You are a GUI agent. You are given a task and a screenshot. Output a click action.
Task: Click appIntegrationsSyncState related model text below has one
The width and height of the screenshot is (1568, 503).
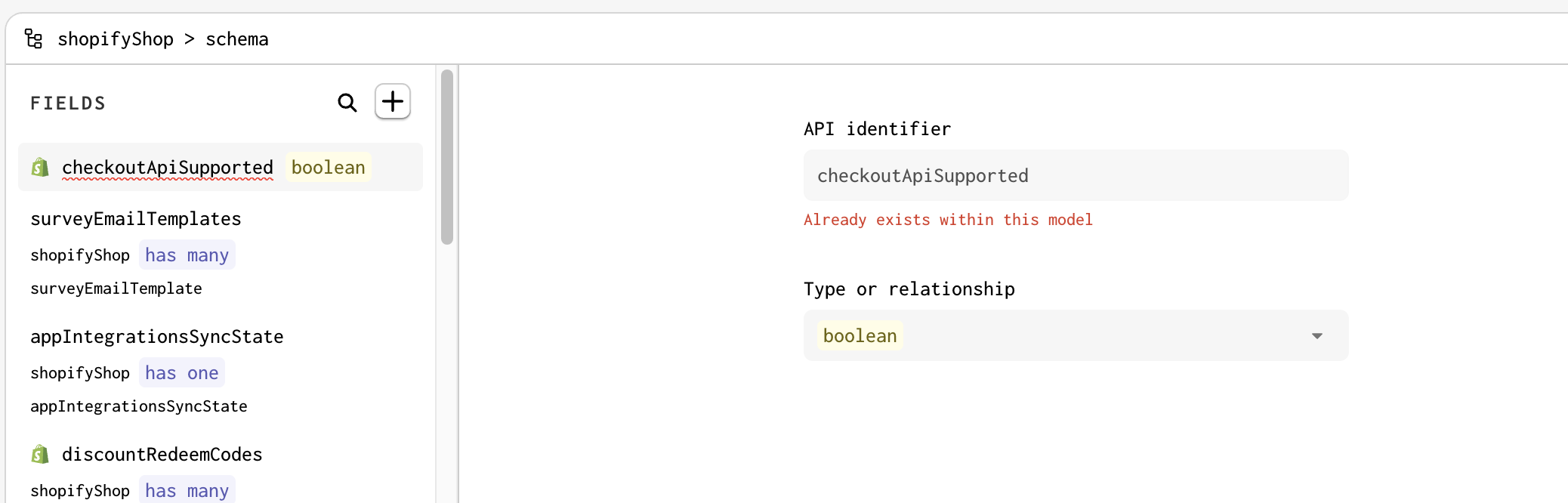(x=139, y=406)
